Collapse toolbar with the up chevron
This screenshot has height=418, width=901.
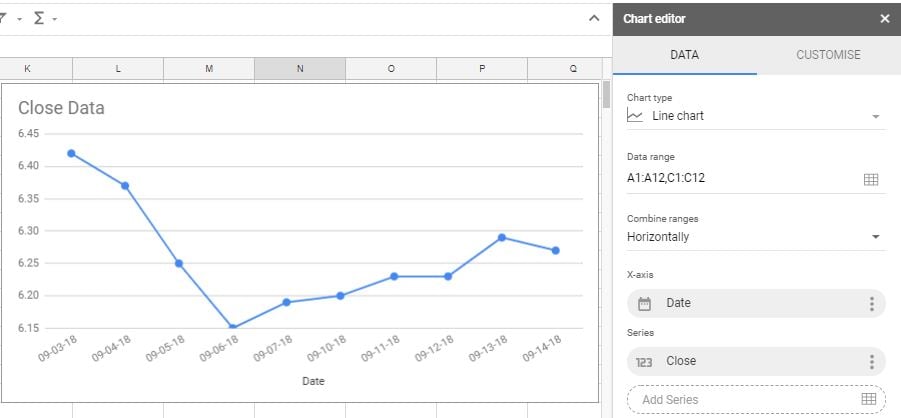tap(594, 18)
